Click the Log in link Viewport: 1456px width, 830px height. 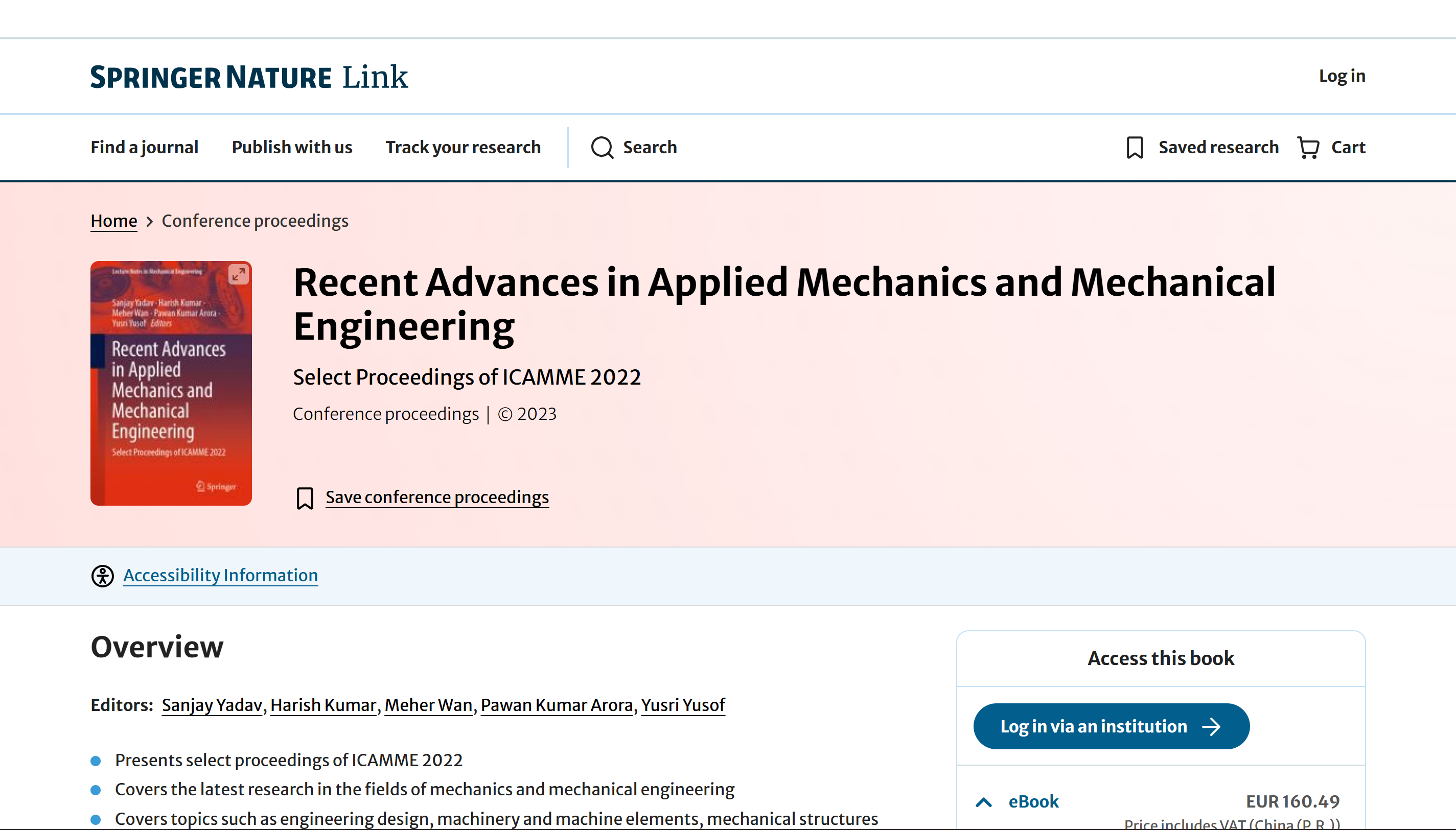point(1342,76)
